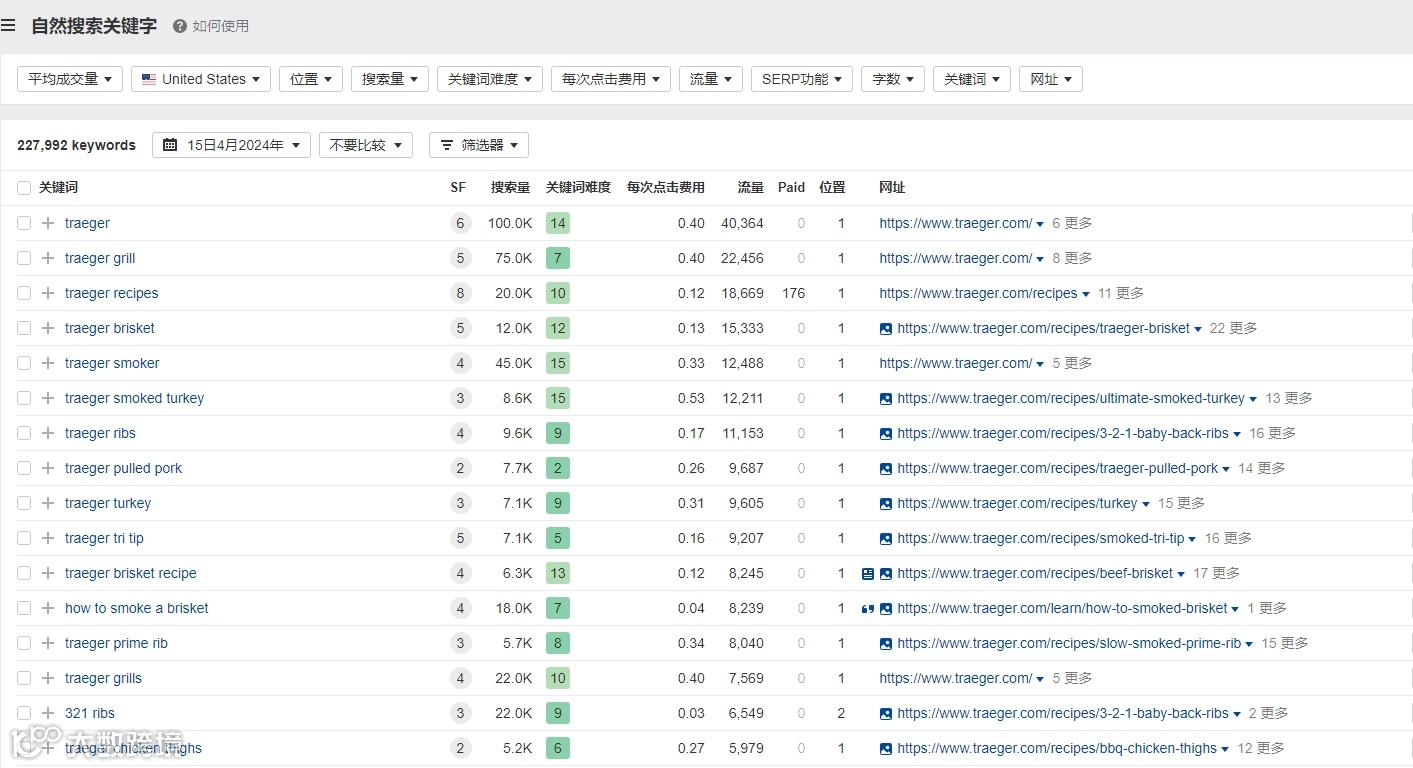Check the traeger keyword row checkbox
The height and width of the screenshot is (768, 1413).
coord(24,223)
